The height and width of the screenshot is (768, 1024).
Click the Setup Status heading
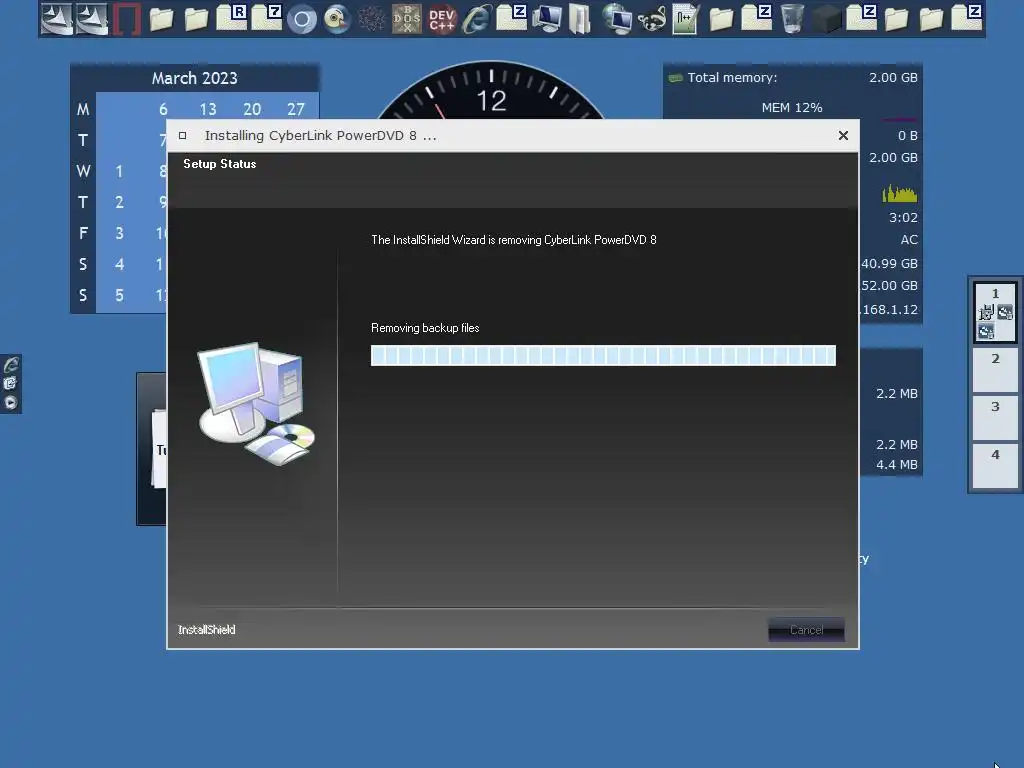pyautogui.click(x=219, y=164)
